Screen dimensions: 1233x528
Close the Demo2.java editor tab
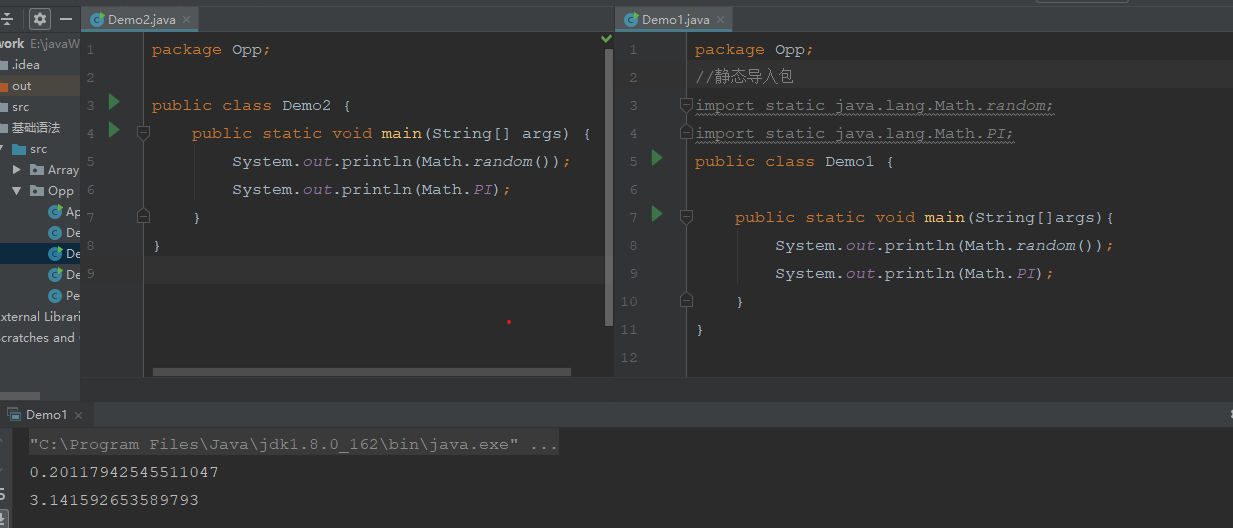pyautogui.click(x=187, y=19)
